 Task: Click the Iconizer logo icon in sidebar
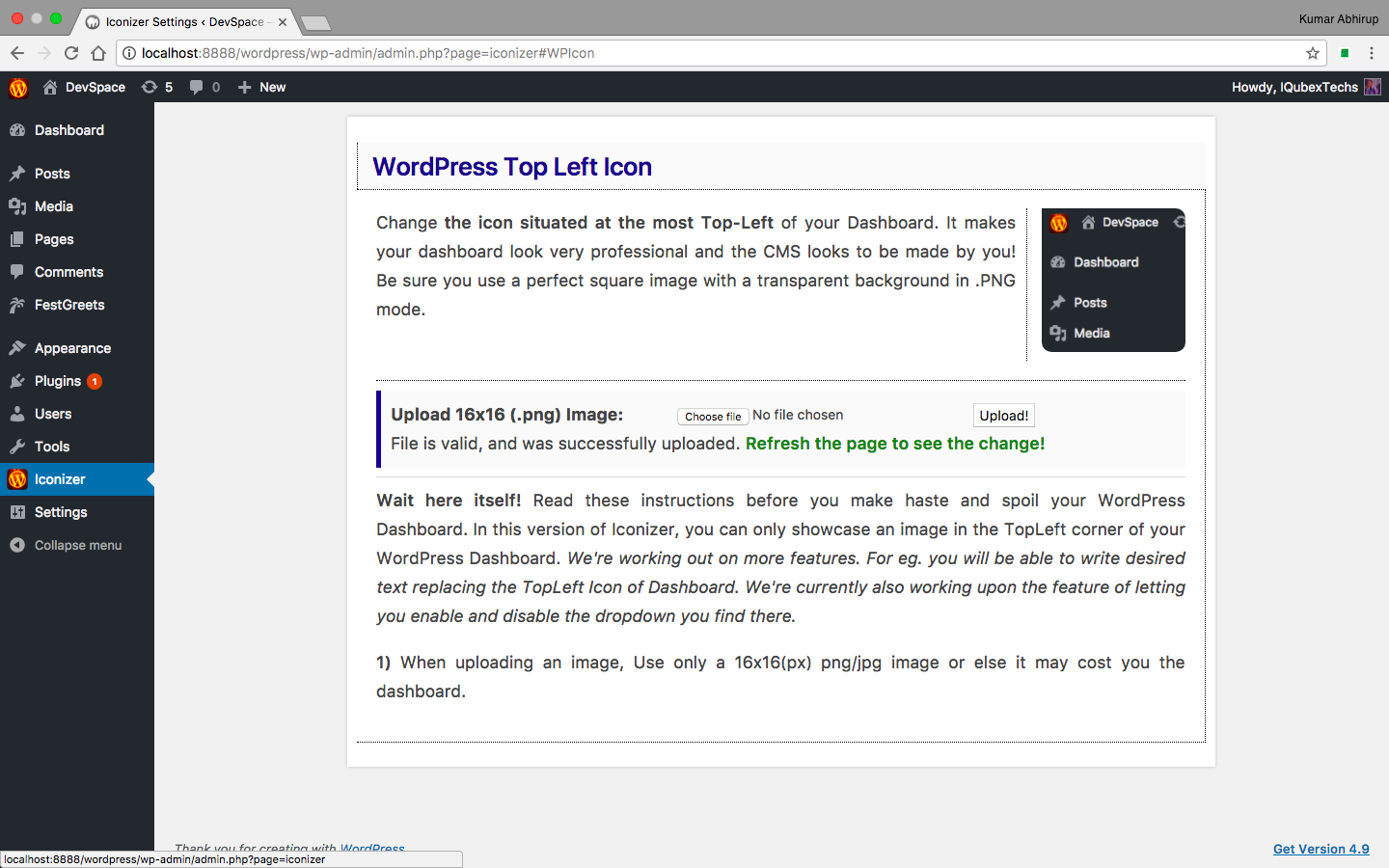[17, 479]
